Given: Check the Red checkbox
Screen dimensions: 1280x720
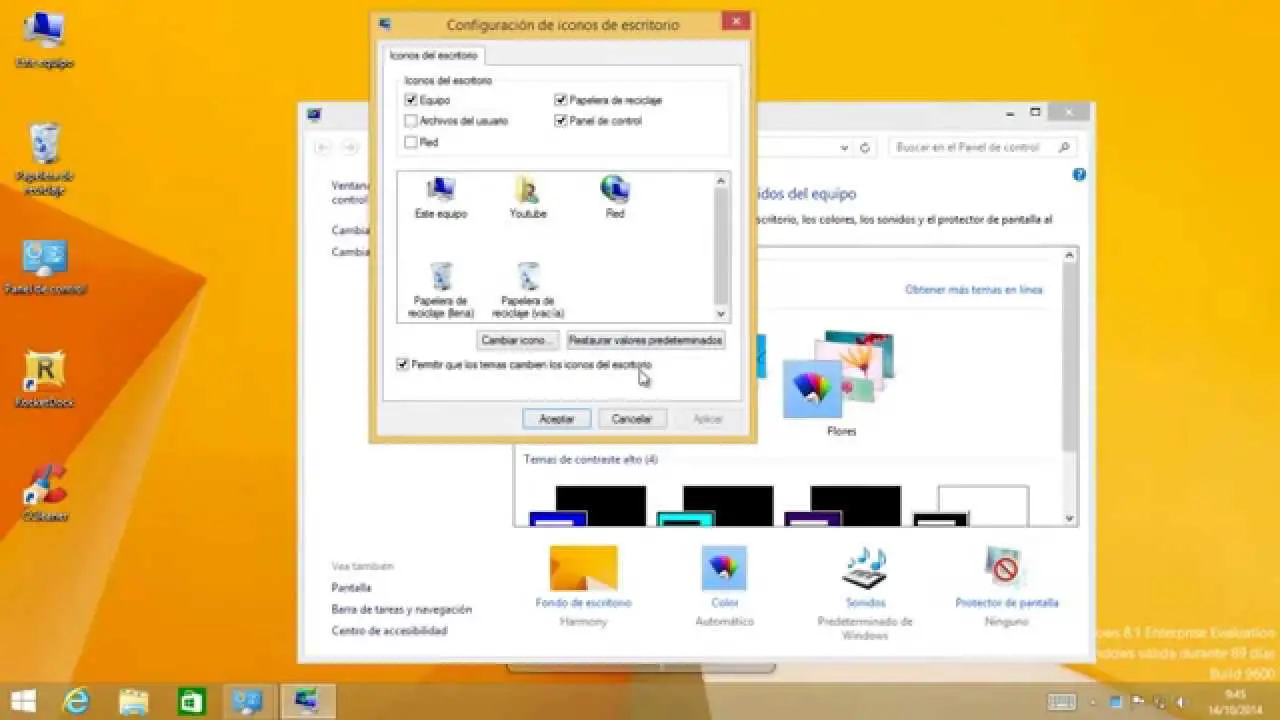Looking at the screenshot, I should 411,142.
